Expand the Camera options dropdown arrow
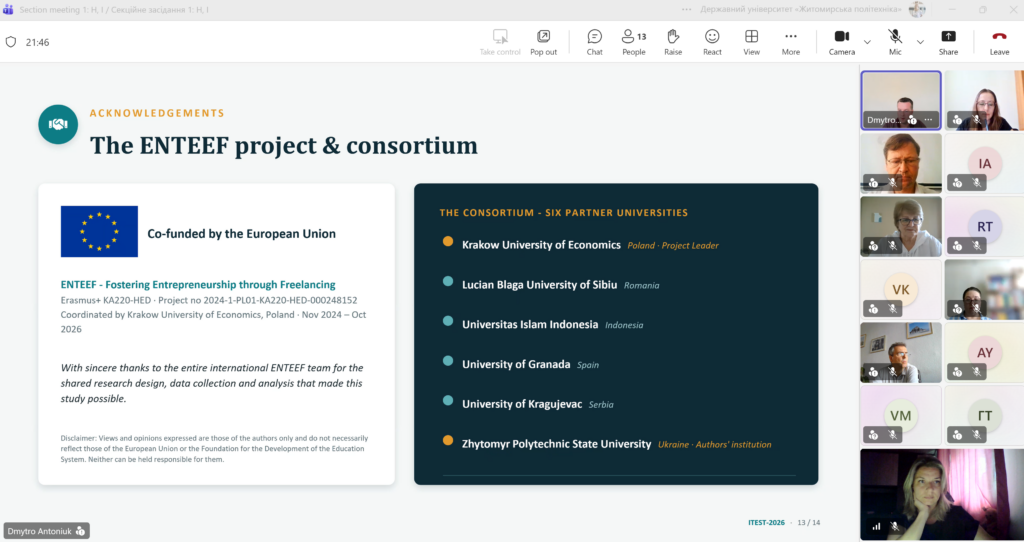The width and height of the screenshot is (1024, 542). (867, 42)
